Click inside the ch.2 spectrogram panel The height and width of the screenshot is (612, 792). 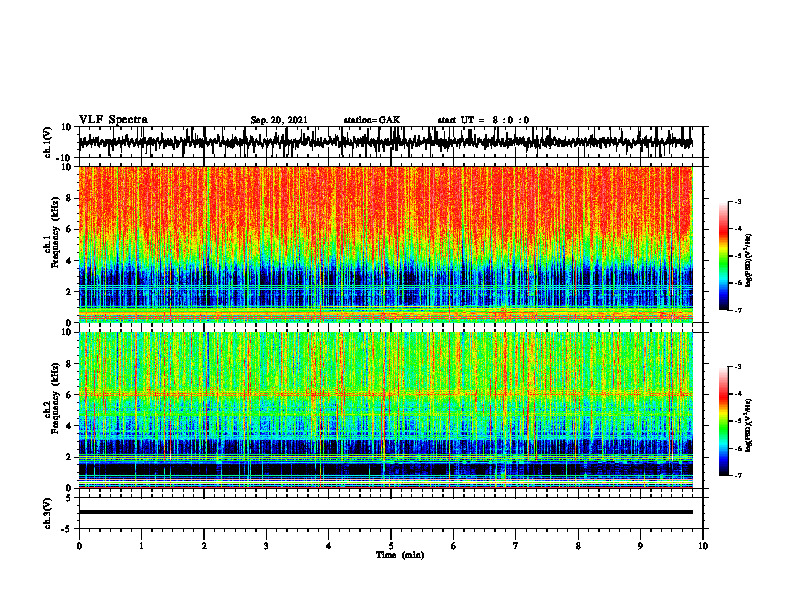pyautogui.click(x=385, y=410)
